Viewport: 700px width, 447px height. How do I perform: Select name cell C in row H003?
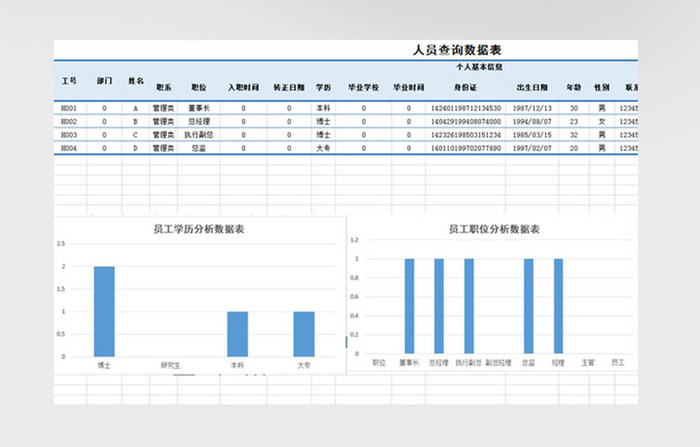[x=136, y=135]
